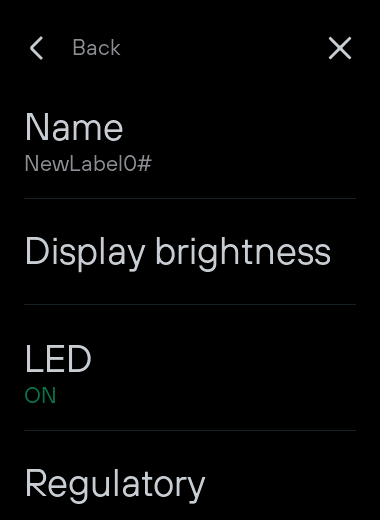Go back using the Back link
This screenshot has height=520, width=380.
tap(96, 48)
